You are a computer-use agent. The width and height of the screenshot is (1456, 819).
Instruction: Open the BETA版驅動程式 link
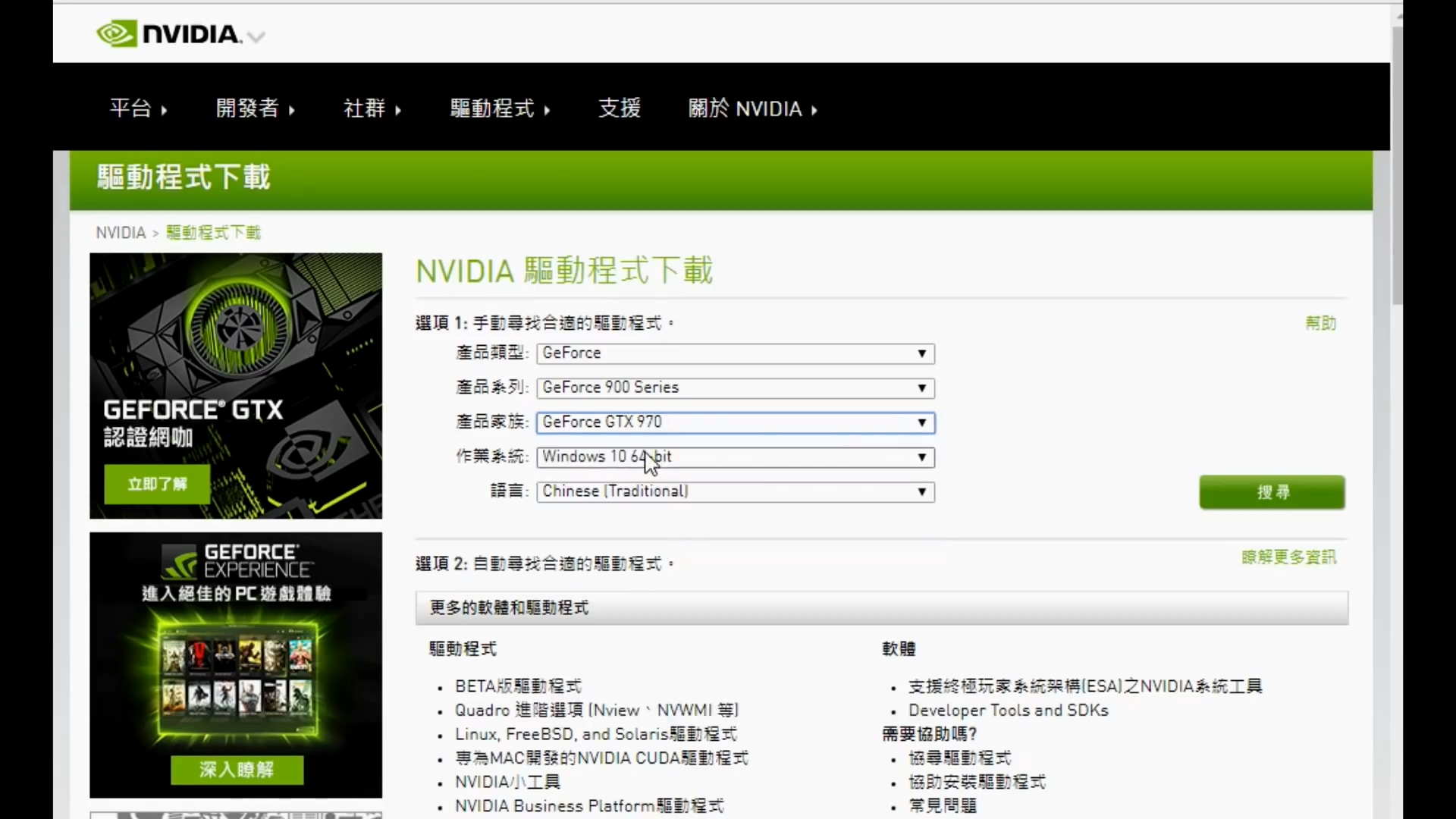pyautogui.click(x=518, y=686)
